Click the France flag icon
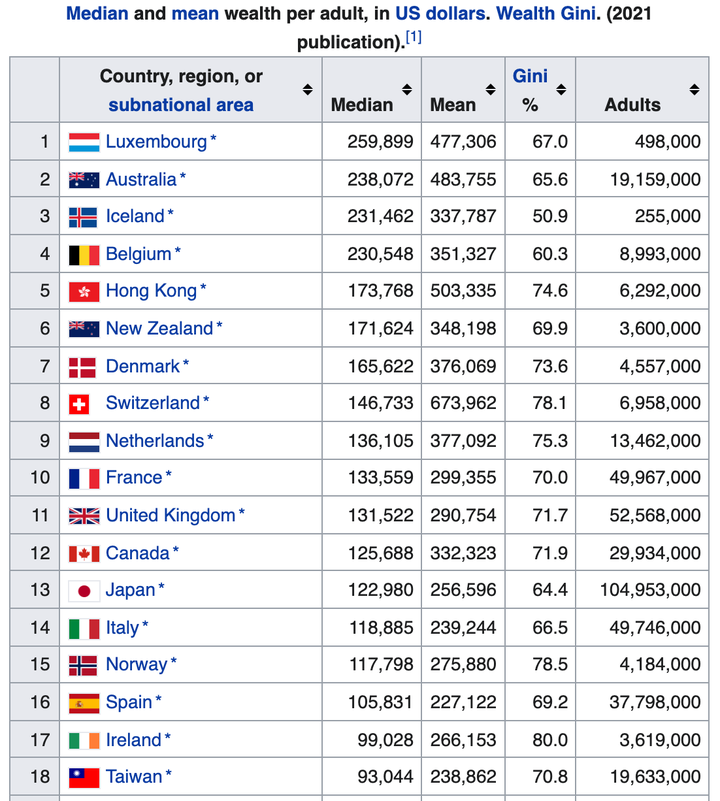Screen dimensions: 720x801 (84, 479)
